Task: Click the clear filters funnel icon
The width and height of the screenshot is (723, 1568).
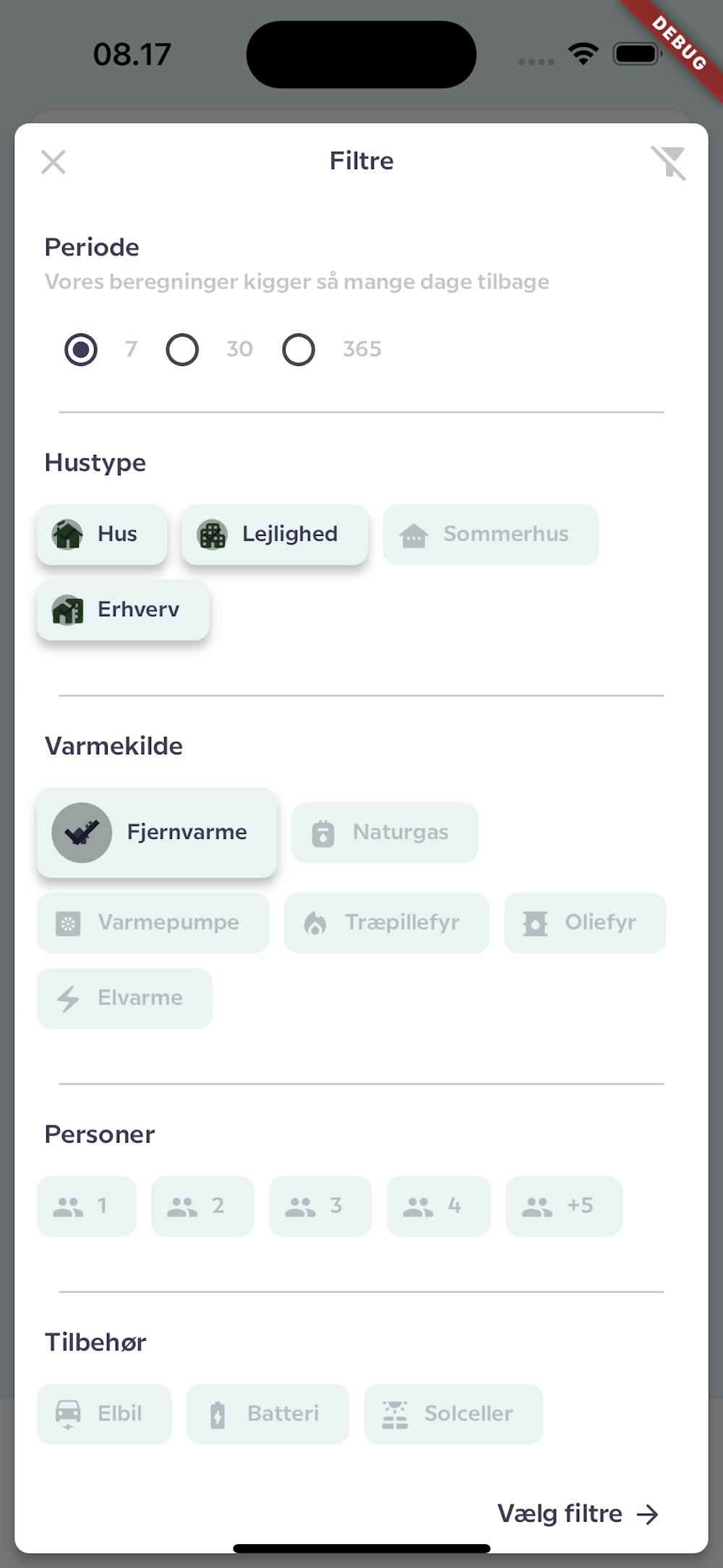Action: click(x=669, y=163)
